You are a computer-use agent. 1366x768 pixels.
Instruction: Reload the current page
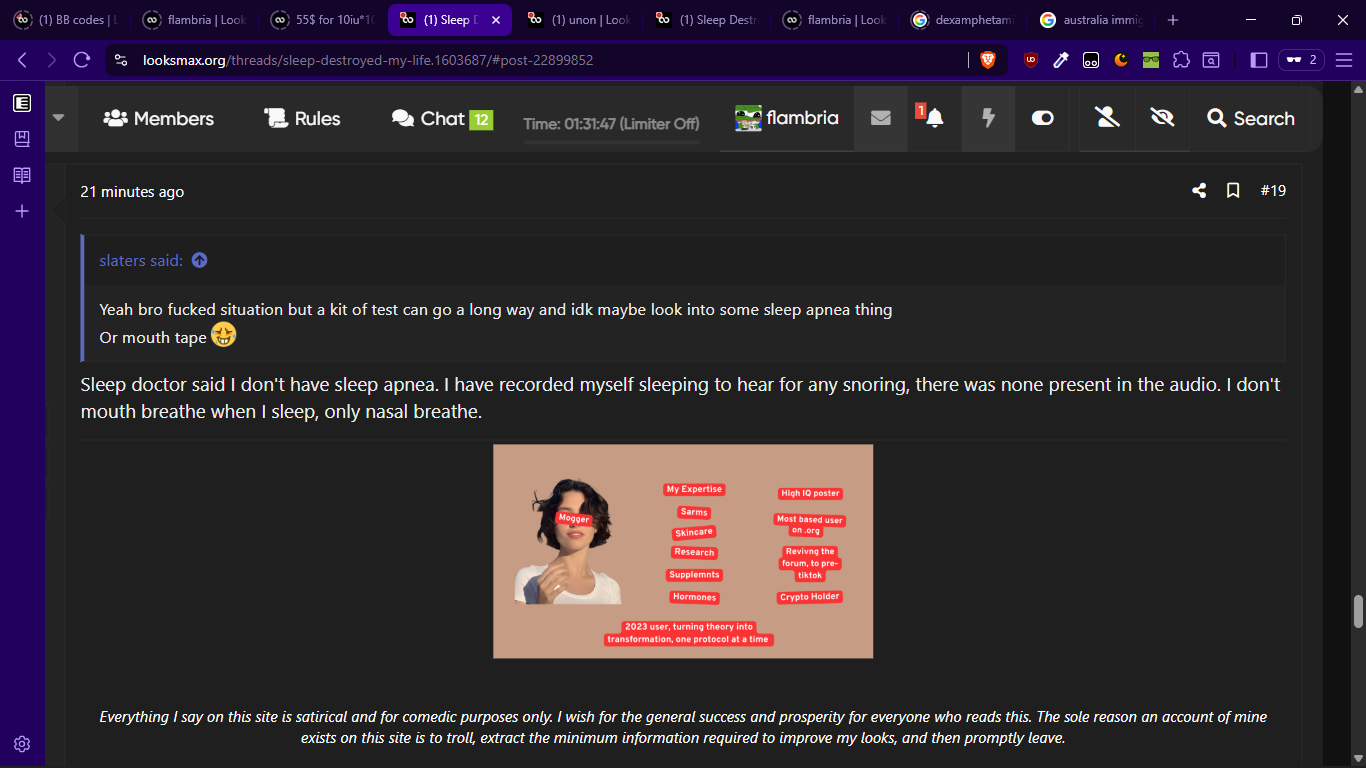82,60
